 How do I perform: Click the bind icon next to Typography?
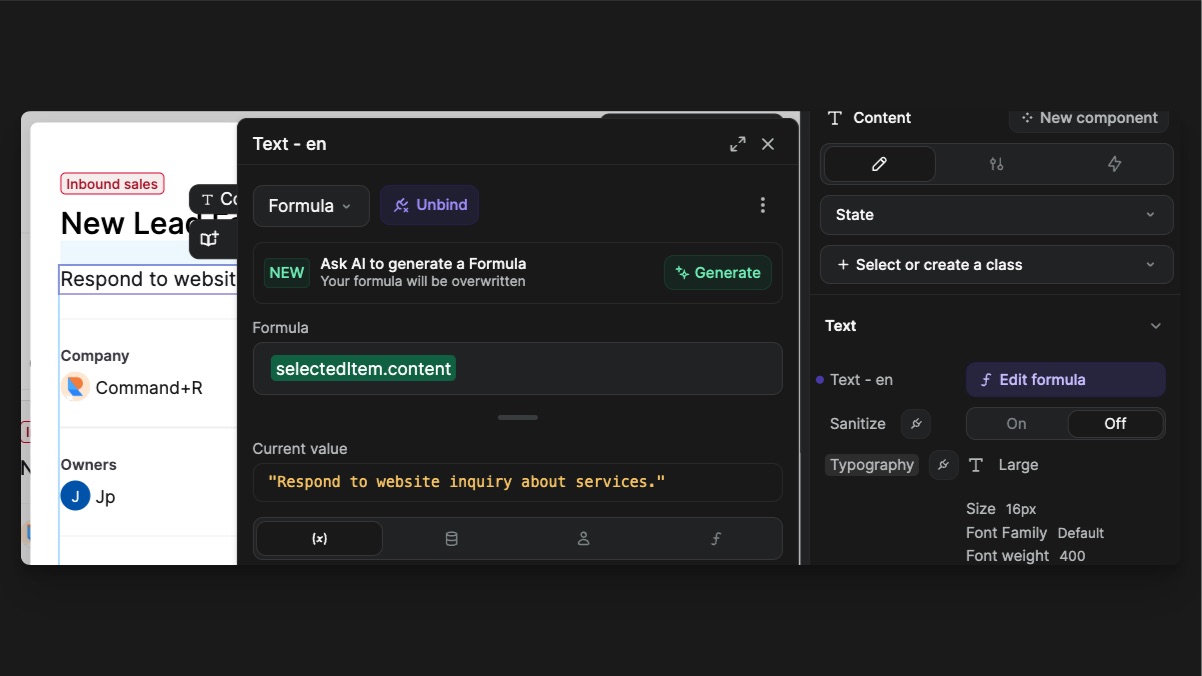pyautogui.click(x=943, y=465)
